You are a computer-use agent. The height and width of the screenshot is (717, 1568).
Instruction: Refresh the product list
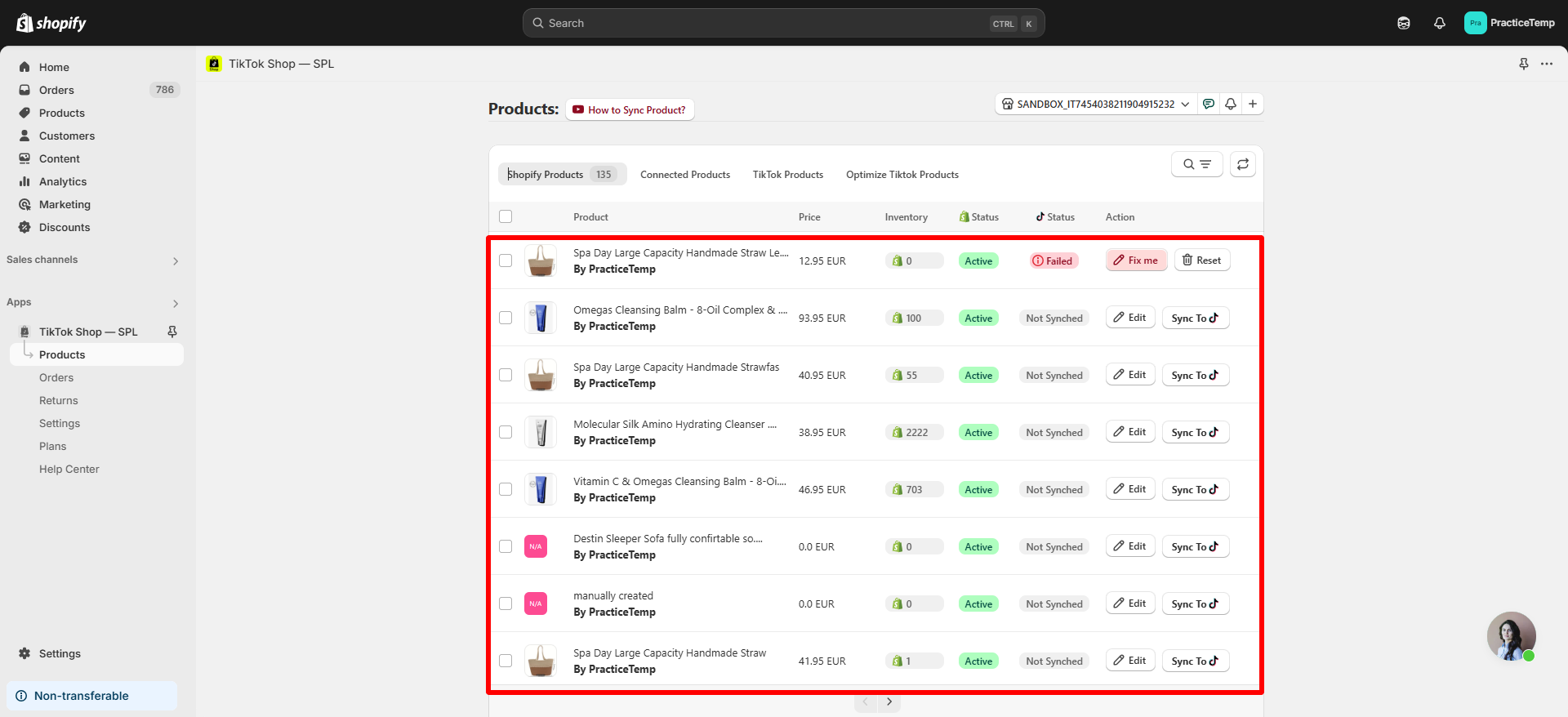(1243, 164)
